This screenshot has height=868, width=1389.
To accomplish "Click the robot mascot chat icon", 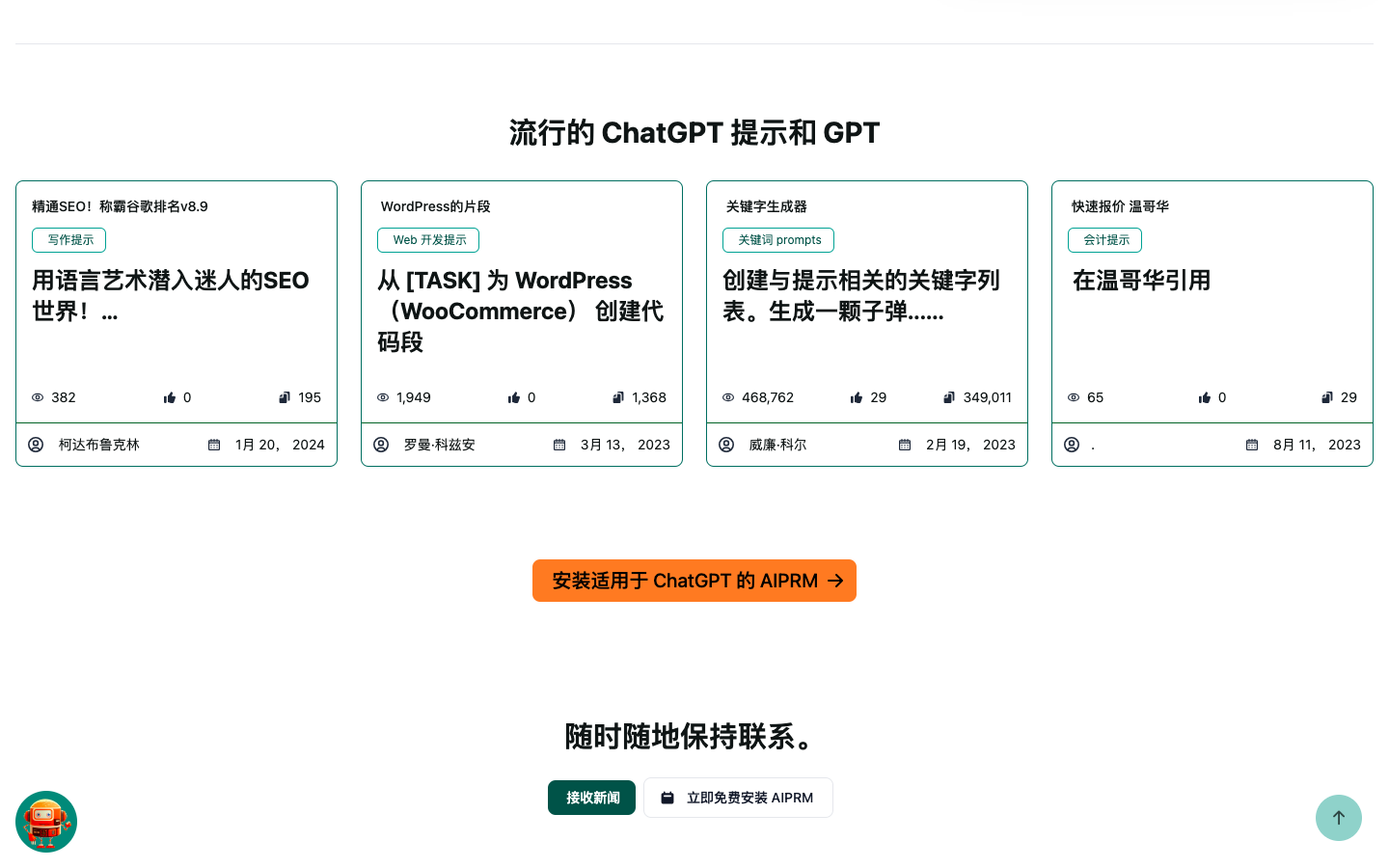I will [x=46, y=822].
